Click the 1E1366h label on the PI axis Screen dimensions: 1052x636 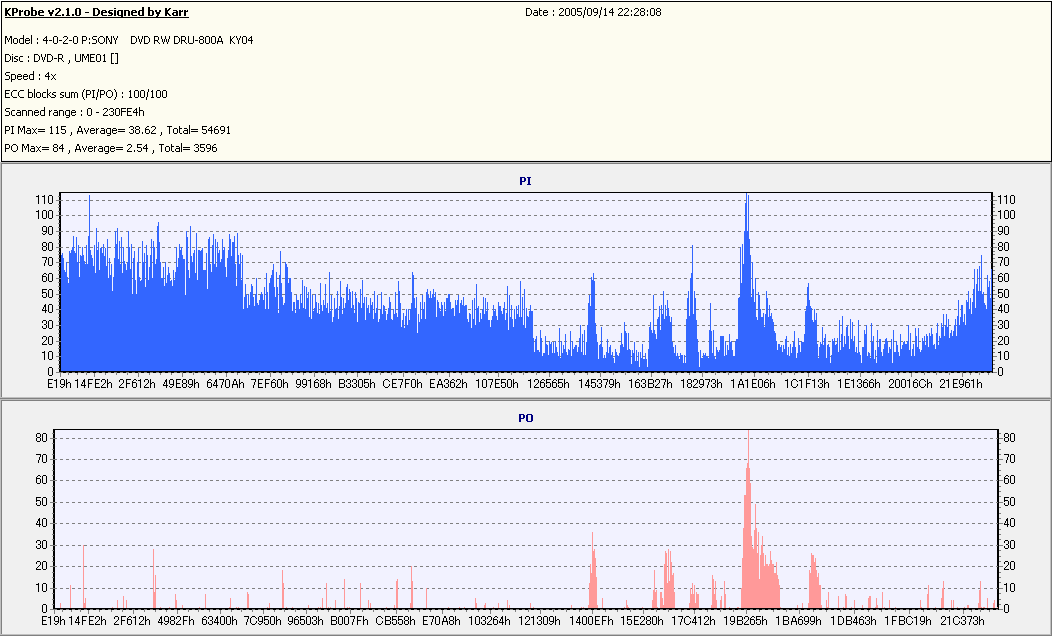(859, 384)
